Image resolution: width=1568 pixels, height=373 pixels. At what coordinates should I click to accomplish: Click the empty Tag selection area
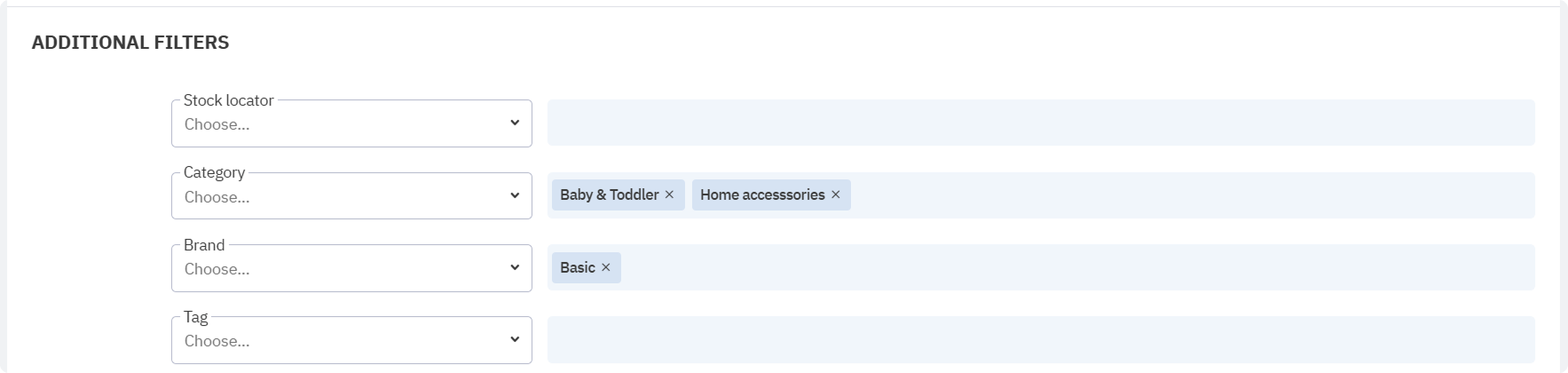pyautogui.click(x=1040, y=339)
